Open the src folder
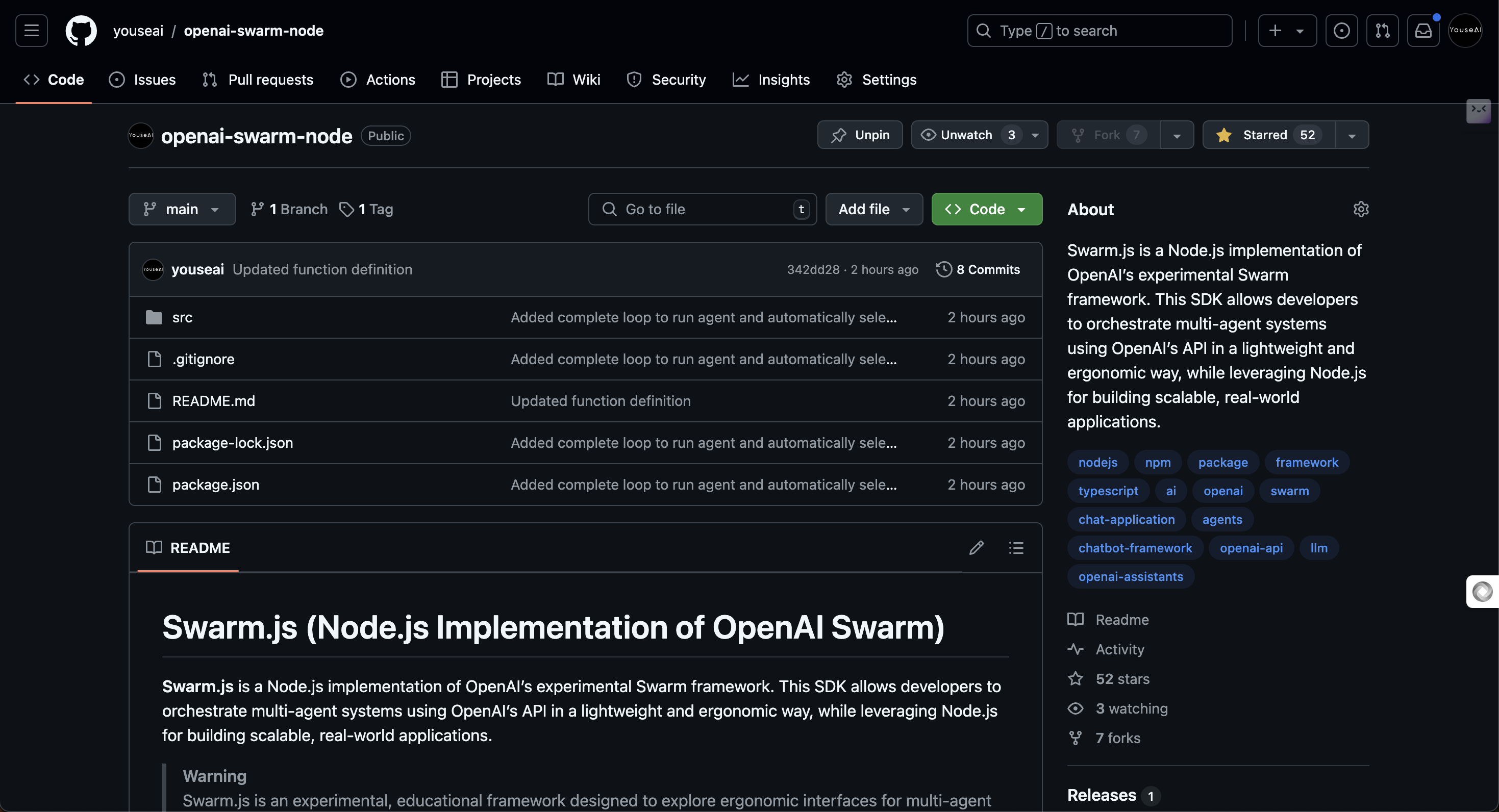Image resolution: width=1499 pixels, height=812 pixels. (182, 317)
